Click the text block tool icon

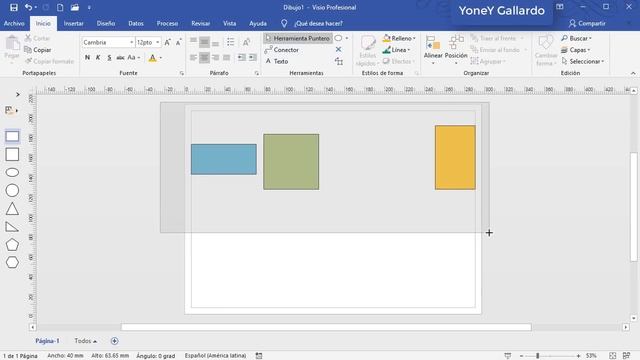(339, 61)
